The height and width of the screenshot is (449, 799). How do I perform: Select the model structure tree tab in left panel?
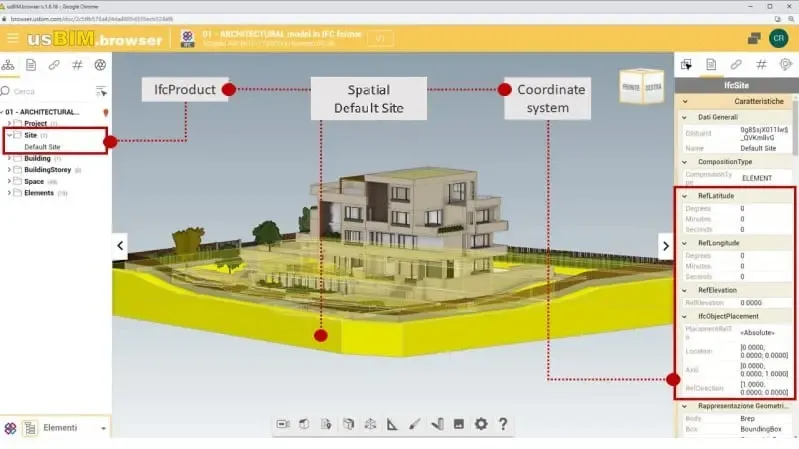point(8,65)
